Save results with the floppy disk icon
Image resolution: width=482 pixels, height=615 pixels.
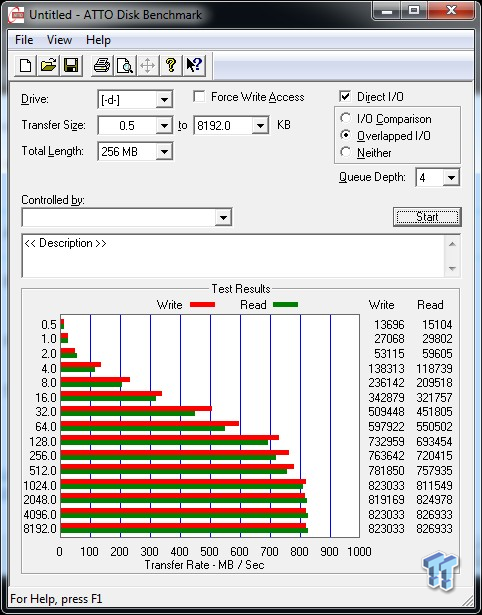click(x=71, y=65)
